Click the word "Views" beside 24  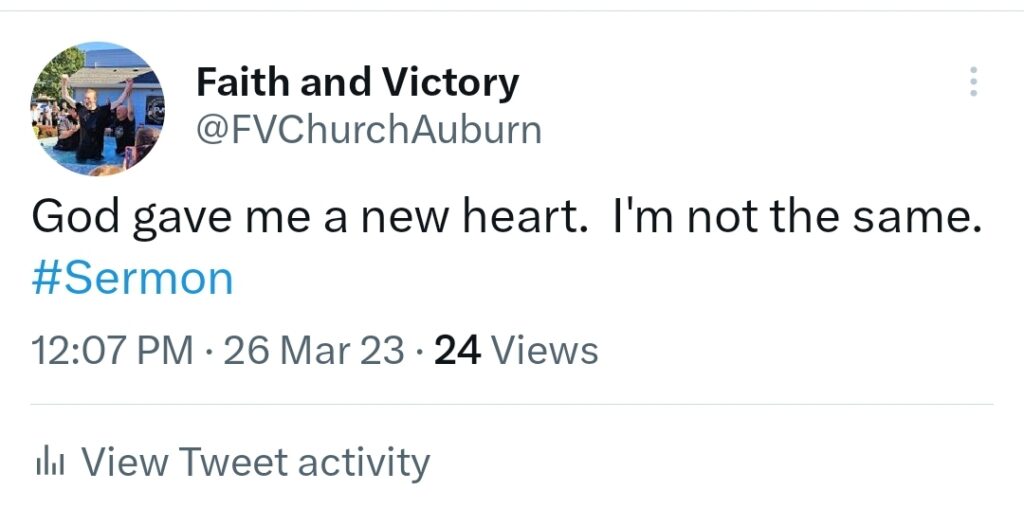[544, 350]
